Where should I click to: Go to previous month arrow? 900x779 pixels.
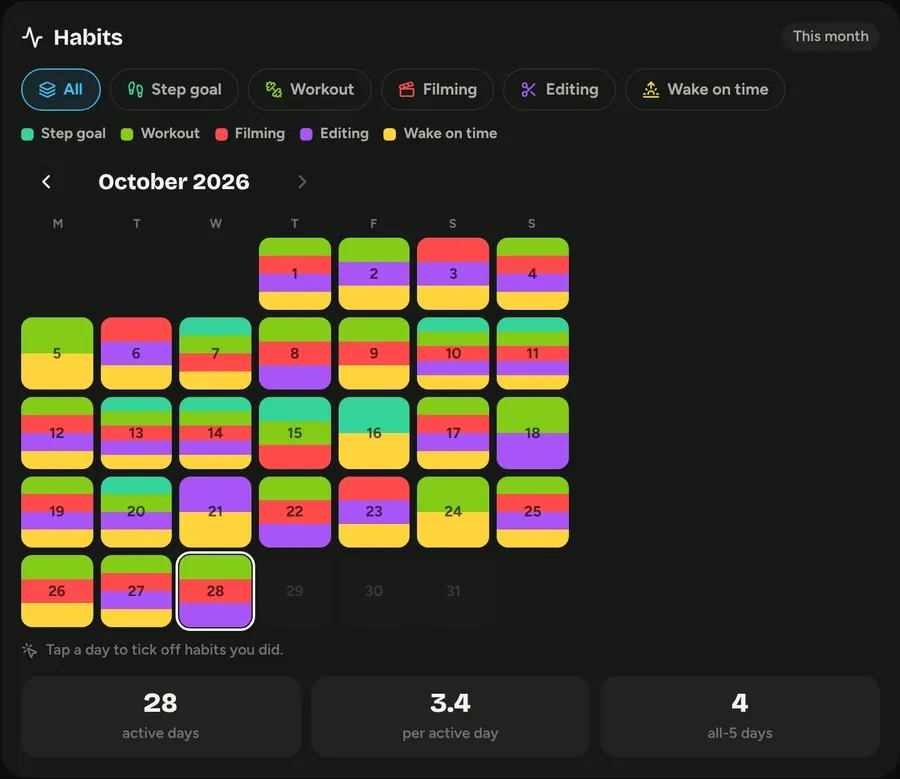tap(46, 182)
